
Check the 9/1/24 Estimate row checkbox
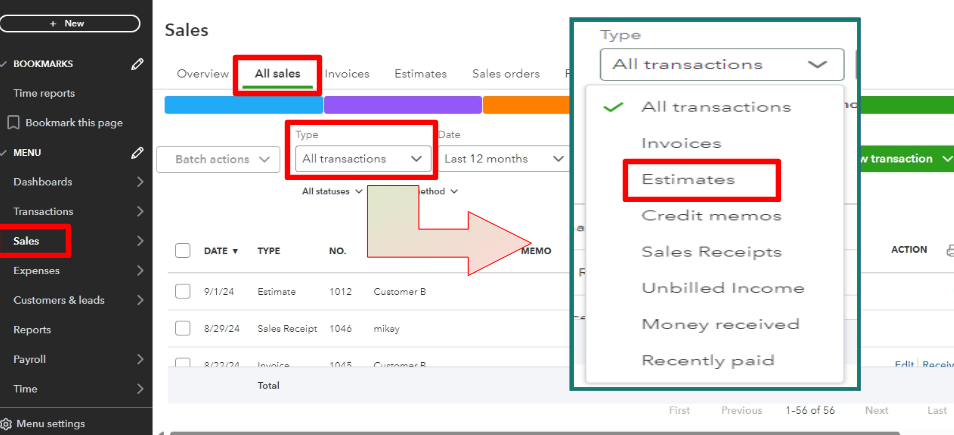[x=183, y=291]
